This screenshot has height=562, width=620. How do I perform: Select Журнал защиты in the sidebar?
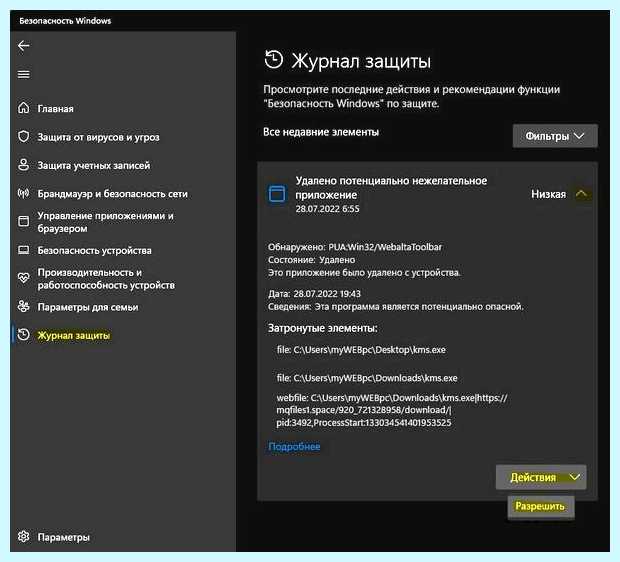pos(74,335)
